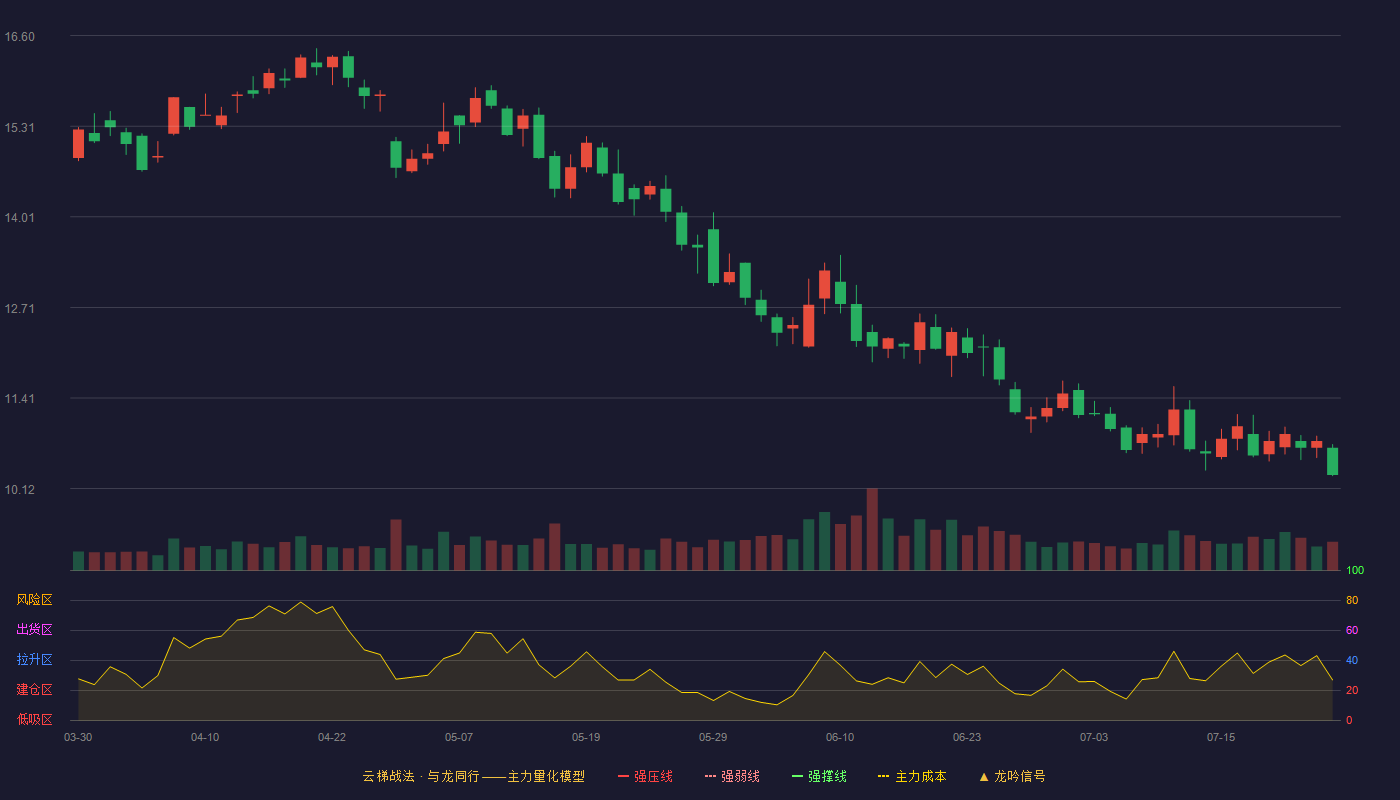Image resolution: width=1400 pixels, height=800 pixels.
Task: Toggle the 强撑线 series label
Action: coord(827,776)
